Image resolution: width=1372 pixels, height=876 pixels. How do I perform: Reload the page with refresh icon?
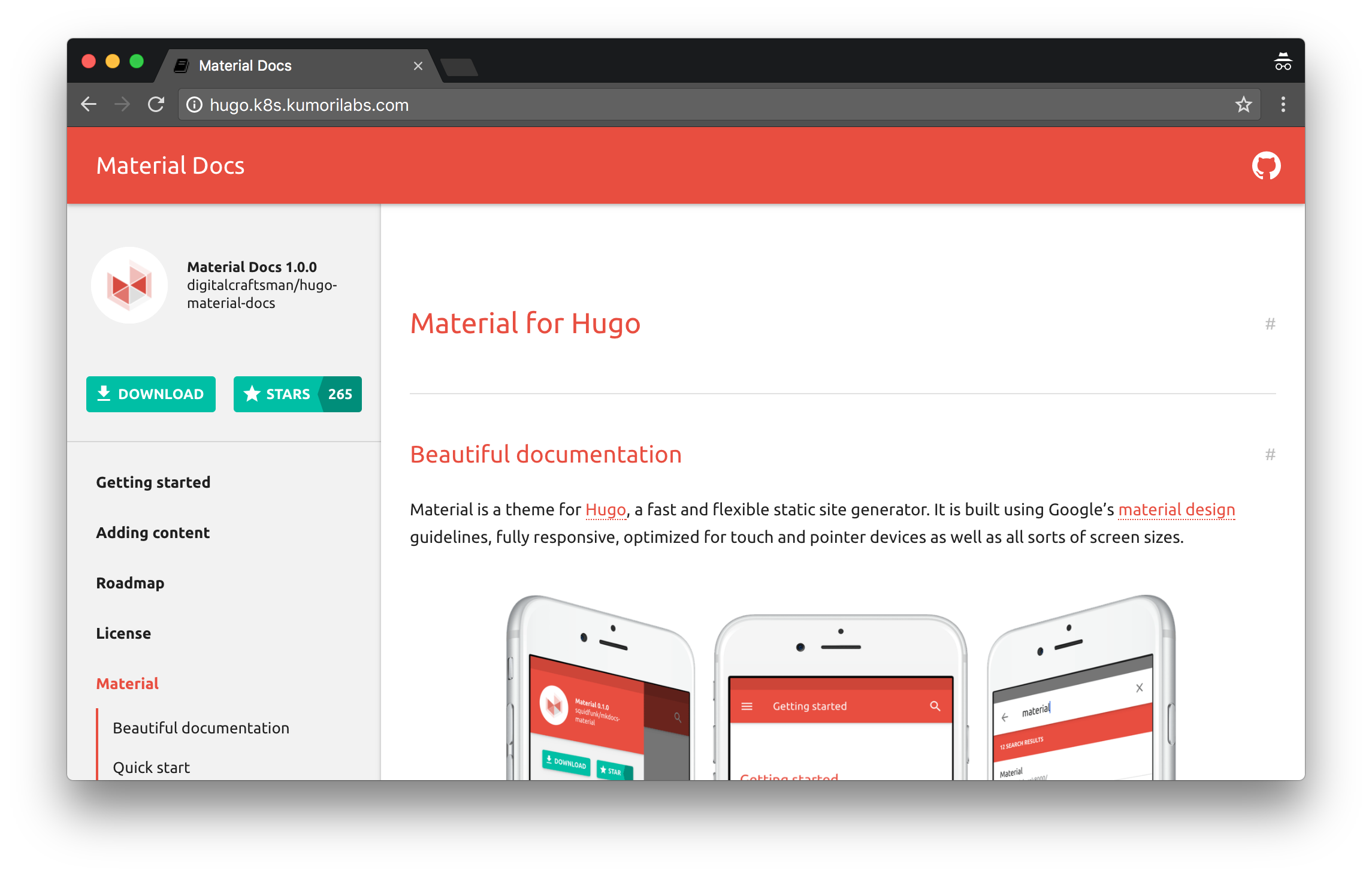pos(156,105)
